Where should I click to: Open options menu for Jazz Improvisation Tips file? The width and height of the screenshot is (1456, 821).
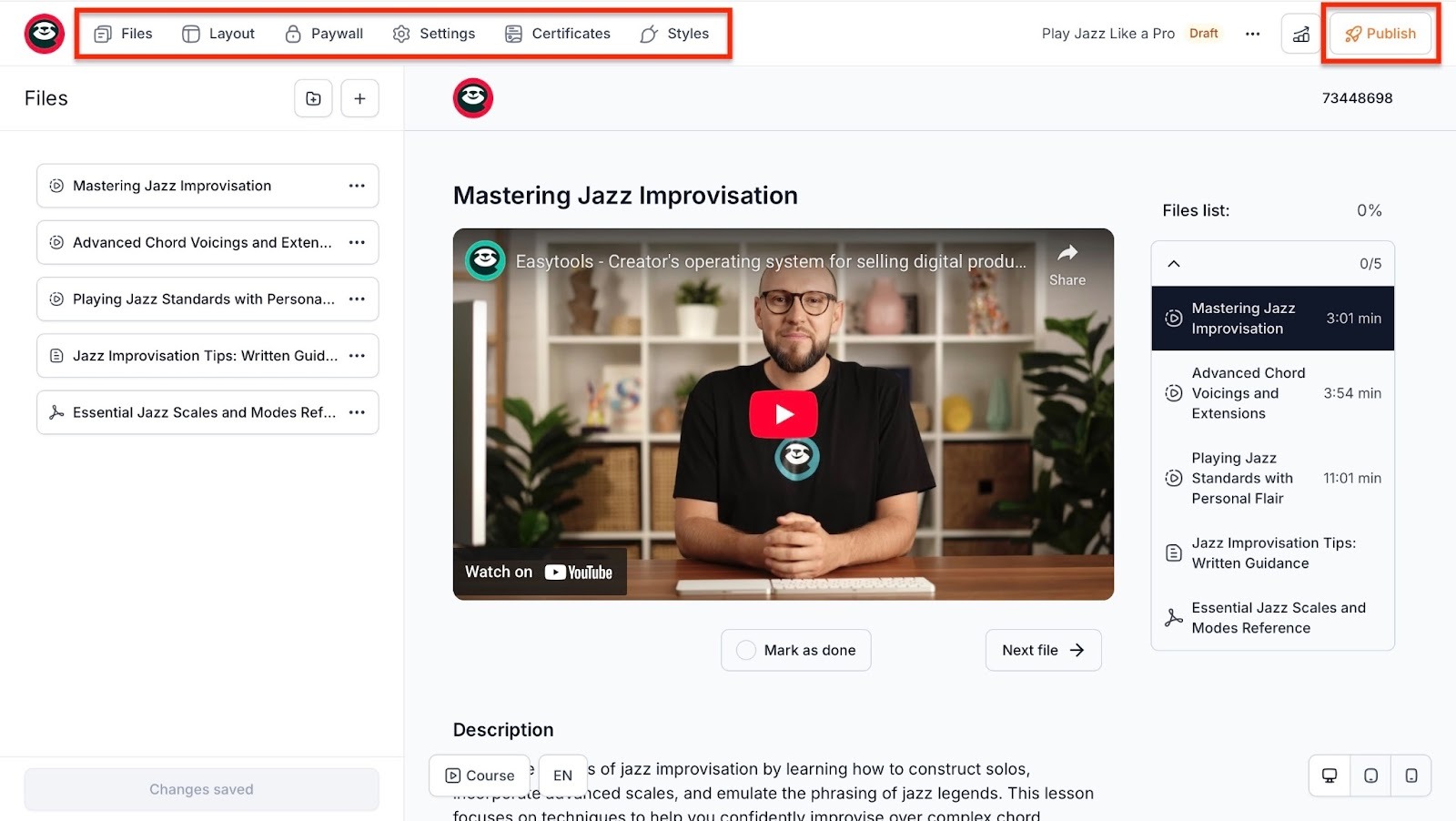click(x=357, y=356)
